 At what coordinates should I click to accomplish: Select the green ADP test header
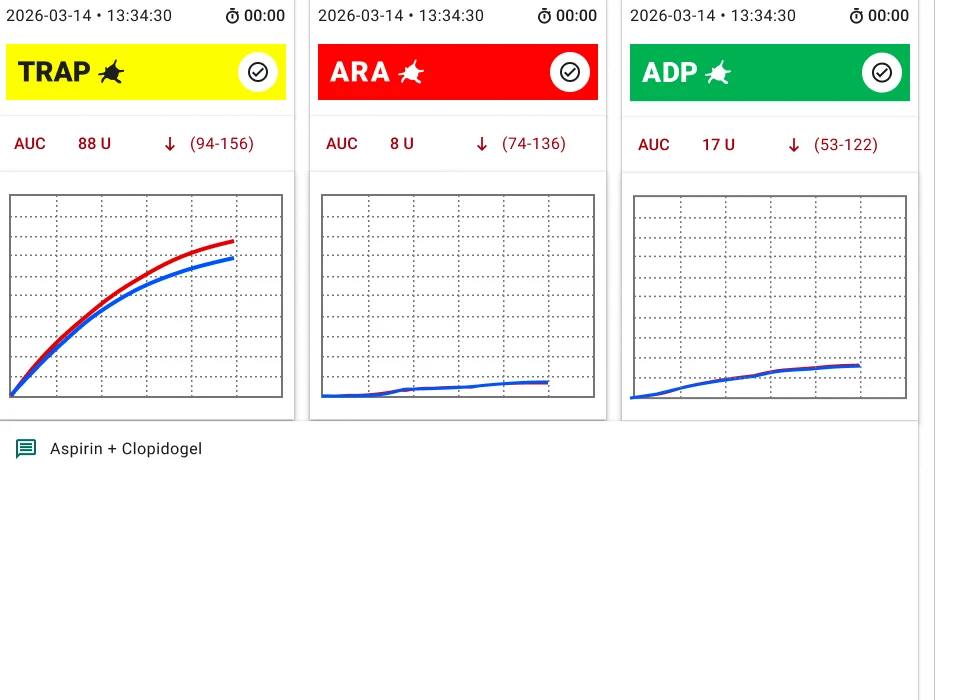(770, 72)
